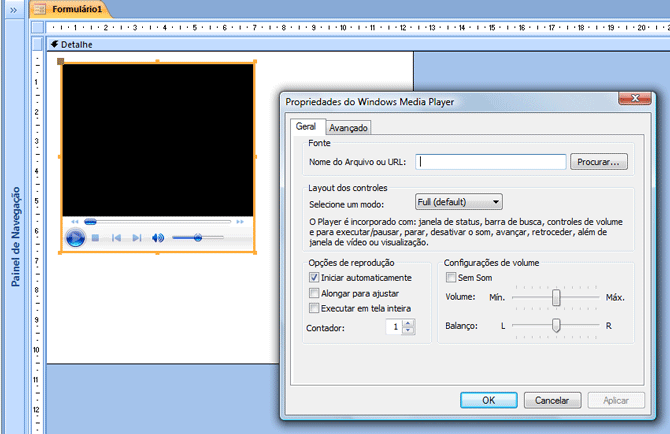Click the play button on the embedded media player
This screenshot has height=434, width=670.
[75, 238]
